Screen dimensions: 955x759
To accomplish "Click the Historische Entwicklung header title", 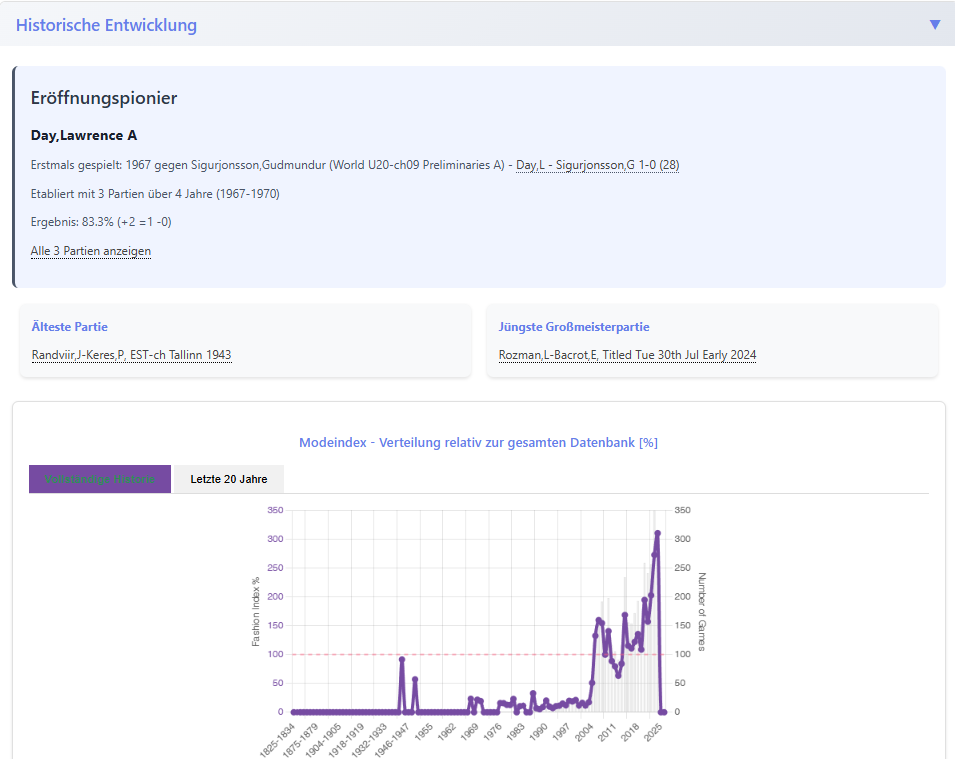I will (x=106, y=25).
